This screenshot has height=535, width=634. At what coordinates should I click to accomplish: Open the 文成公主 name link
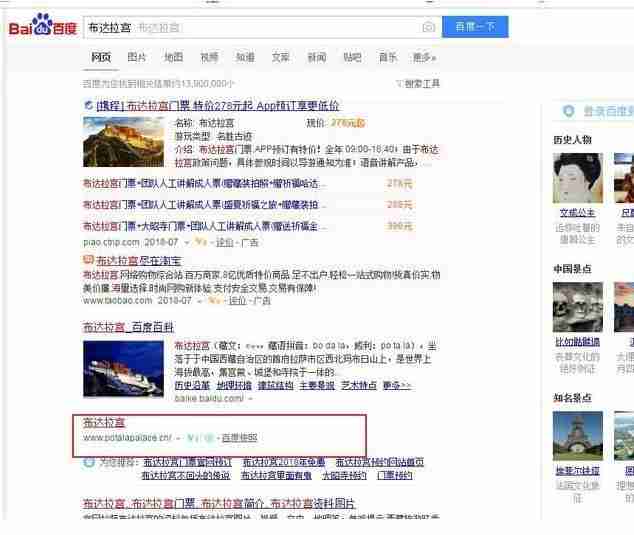tap(577, 213)
